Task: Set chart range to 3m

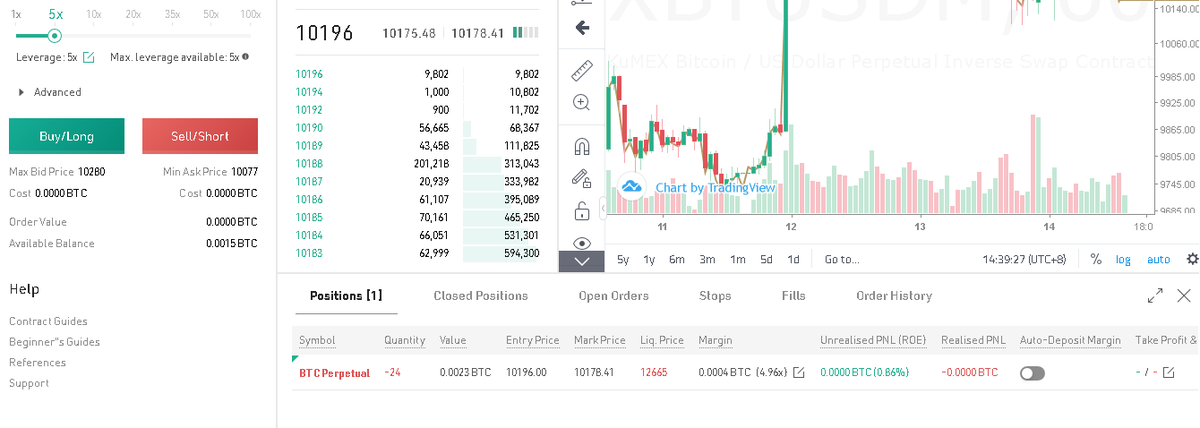Action: 707,259
